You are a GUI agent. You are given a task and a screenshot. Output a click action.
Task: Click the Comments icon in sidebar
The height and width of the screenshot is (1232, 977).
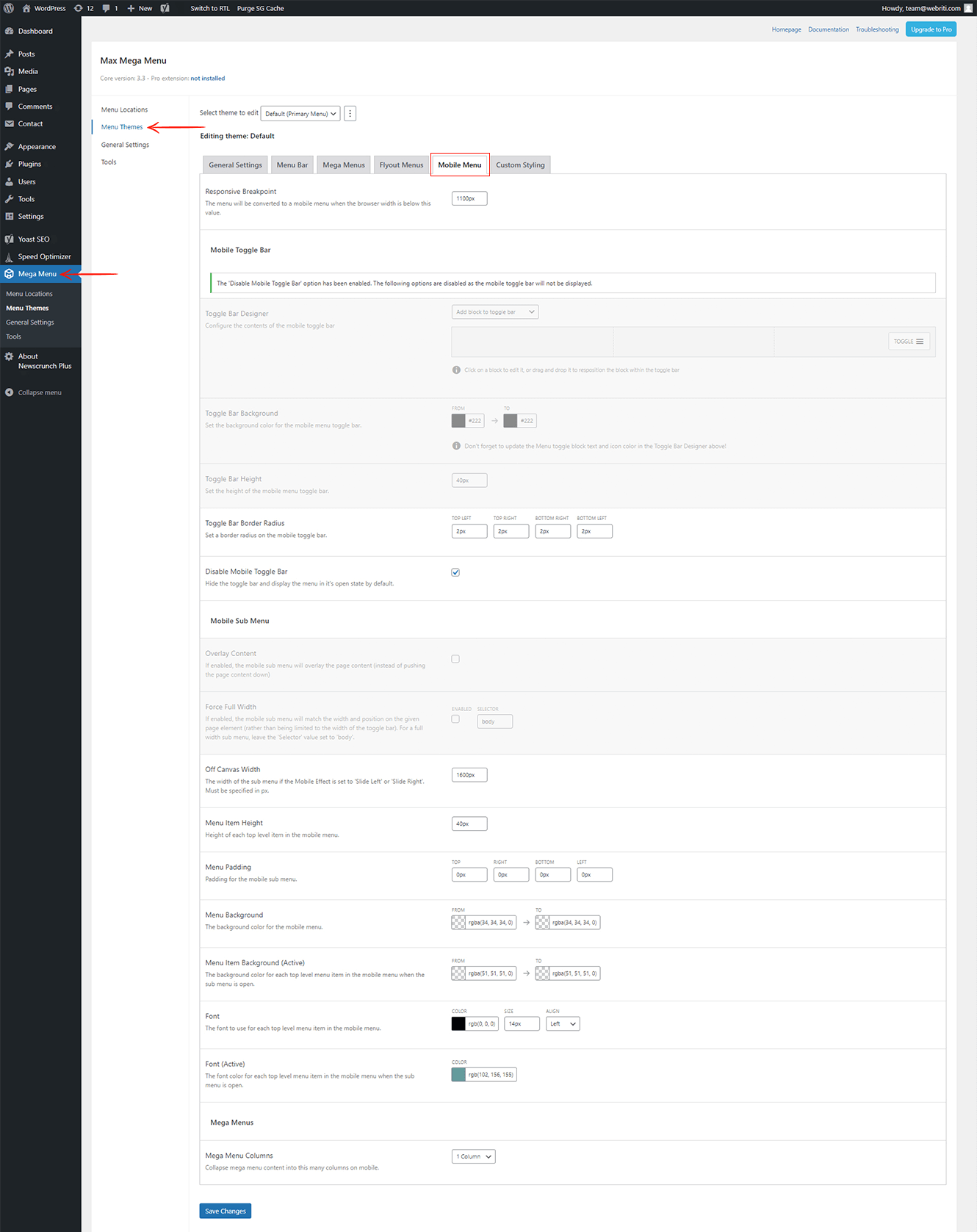[10, 107]
